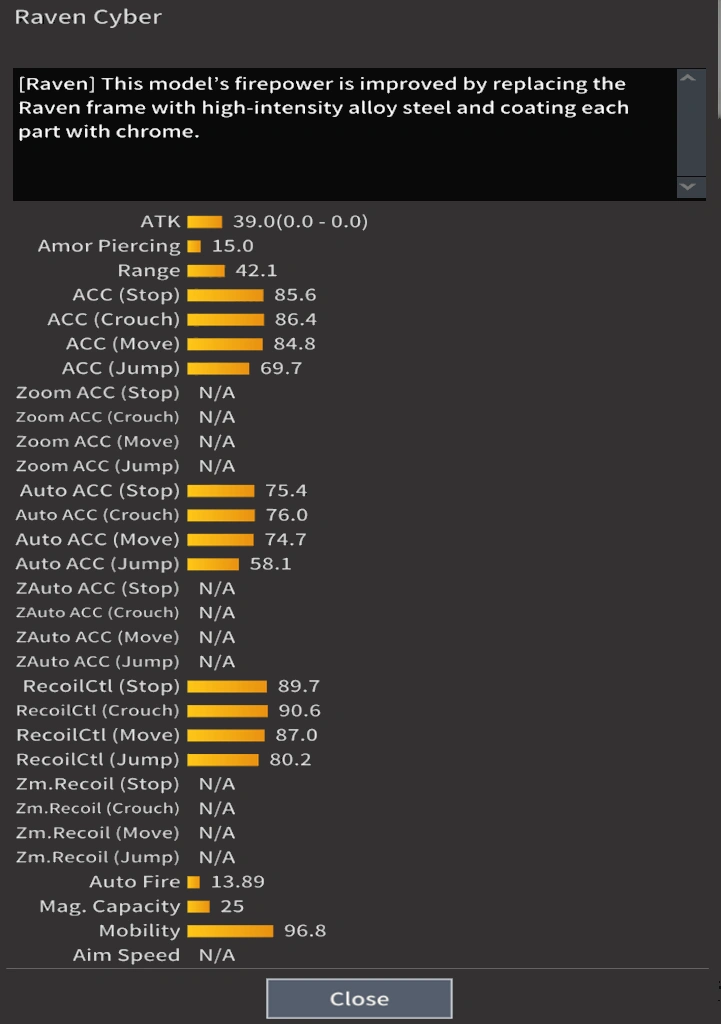
Task: Click the Zoom ACC (Stop) label
Action: (98, 393)
